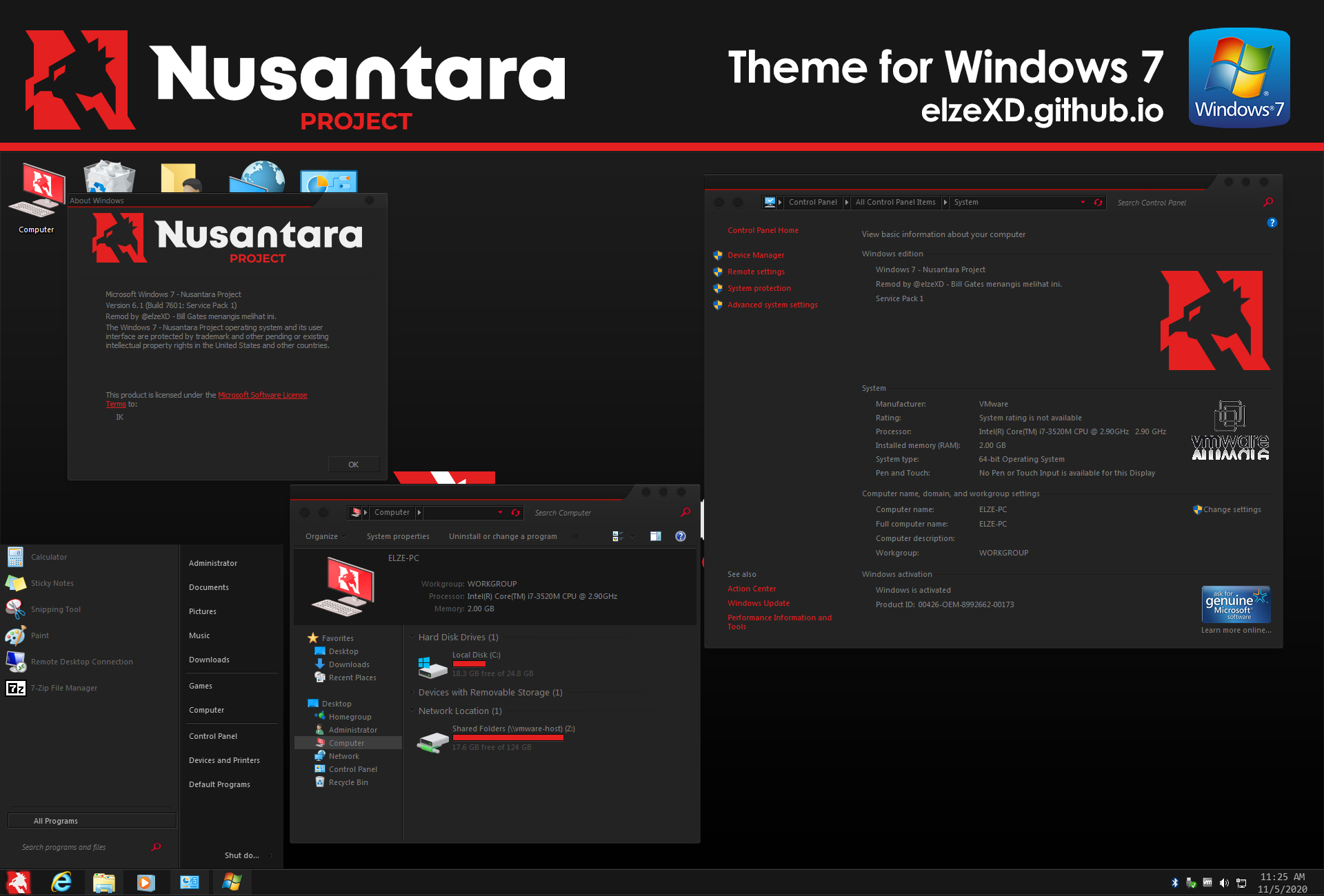Screen dimensions: 1324x896
Task: Open Help in the Computer window toolbar
Action: point(681,536)
